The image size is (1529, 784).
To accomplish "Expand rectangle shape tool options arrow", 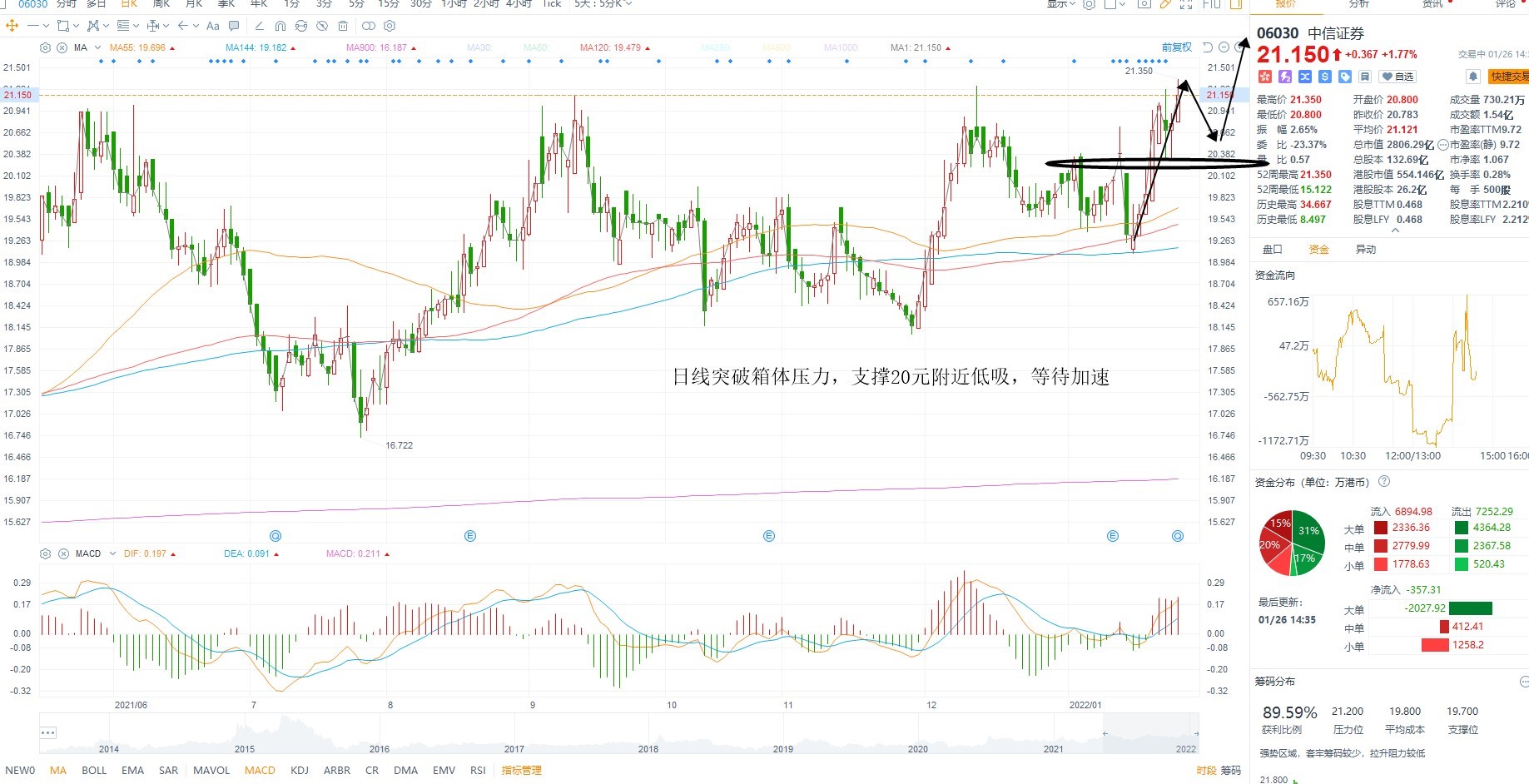I will (x=76, y=26).
